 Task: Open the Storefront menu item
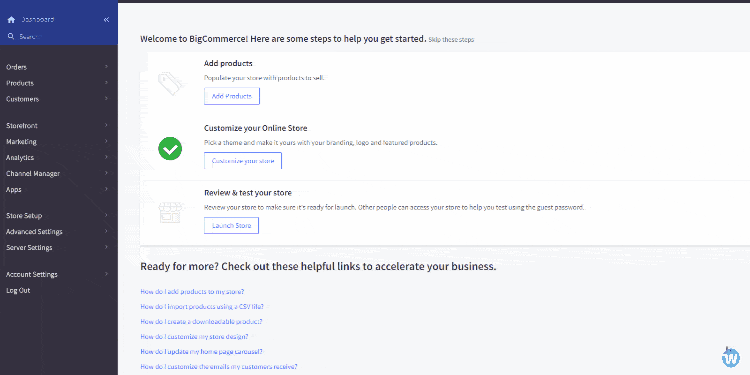pyautogui.click(x=22, y=126)
